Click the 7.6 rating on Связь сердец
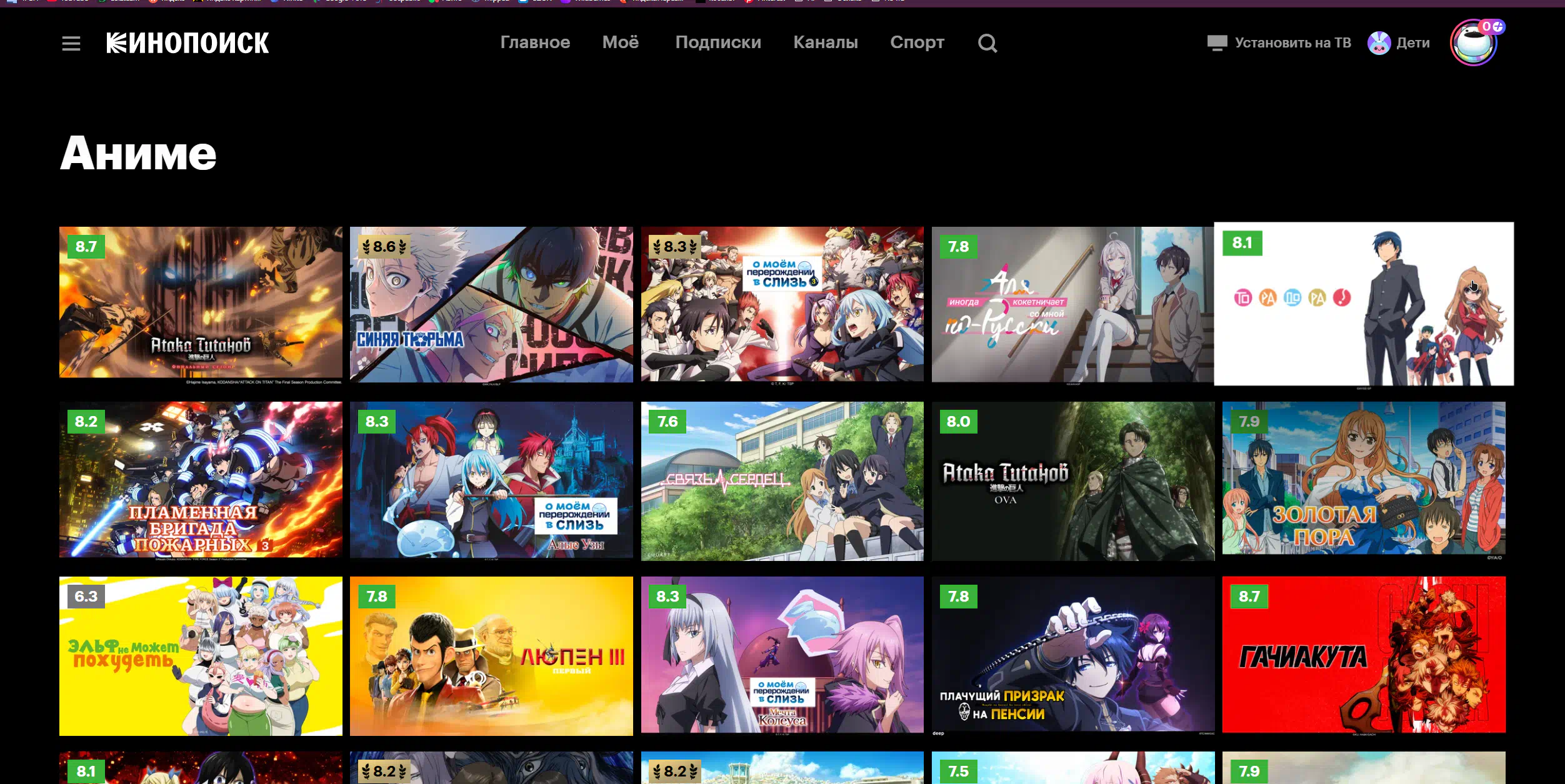Image resolution: width=1565 pixels, height=784 pixels. 667,422
